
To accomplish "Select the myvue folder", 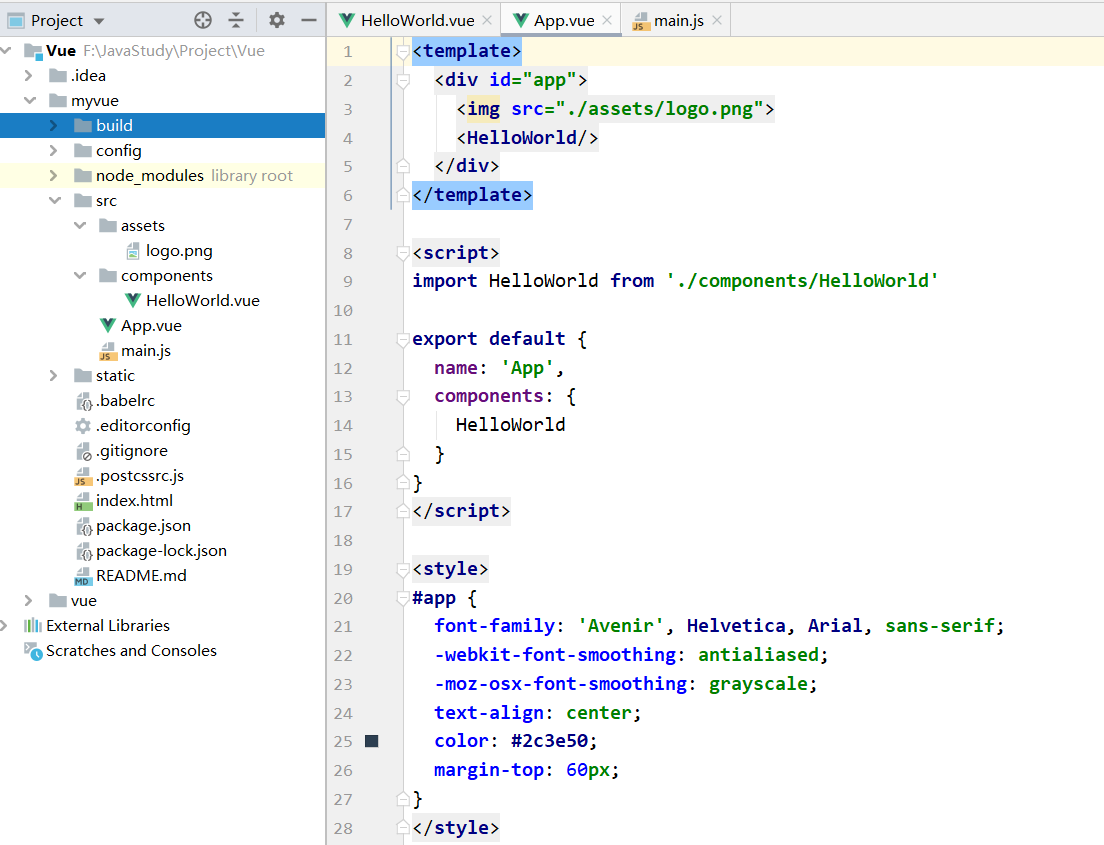I will tap(84, 101).
